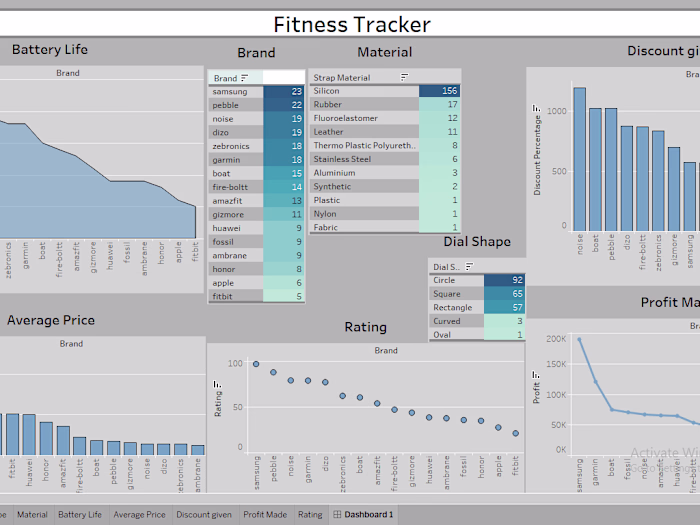The height and width of the screenshot is (525, 700).
Task: Select the huawei row in Brand table
Action: pyautogui.click(x=257, y=228)
